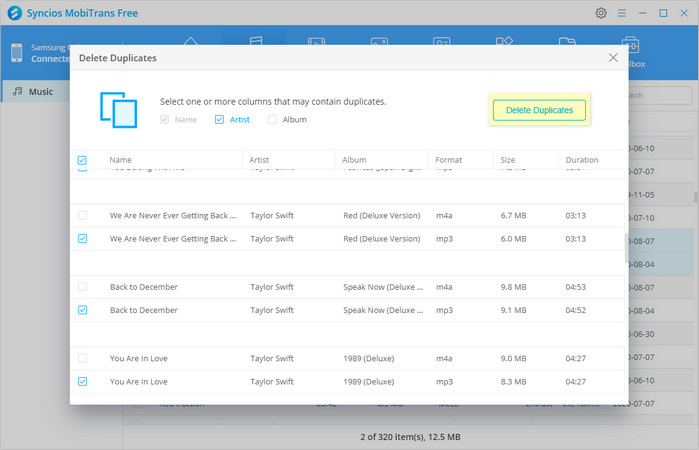Sort by the Duration column header

(582, 160)
